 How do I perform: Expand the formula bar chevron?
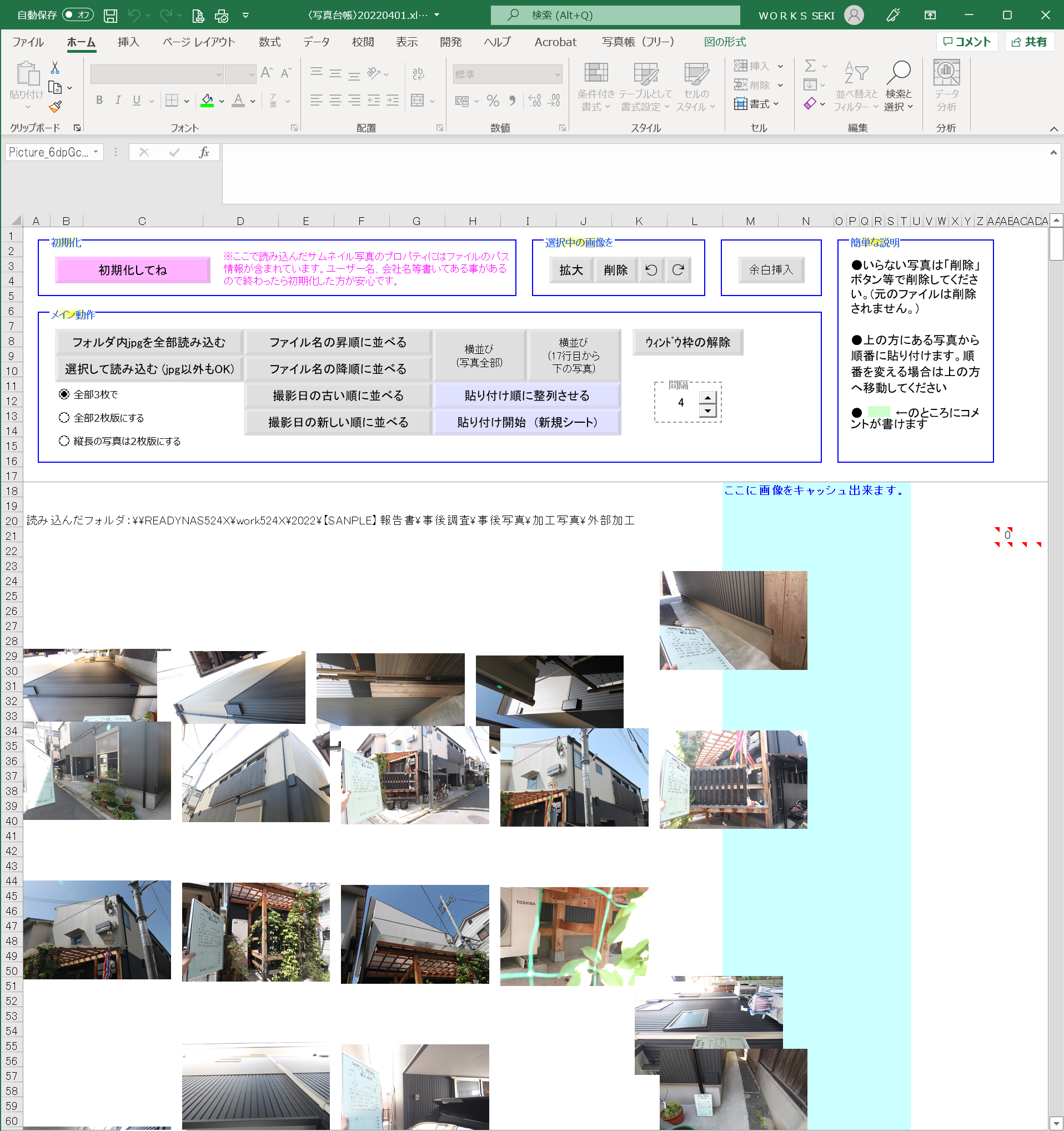point(1053,152)
